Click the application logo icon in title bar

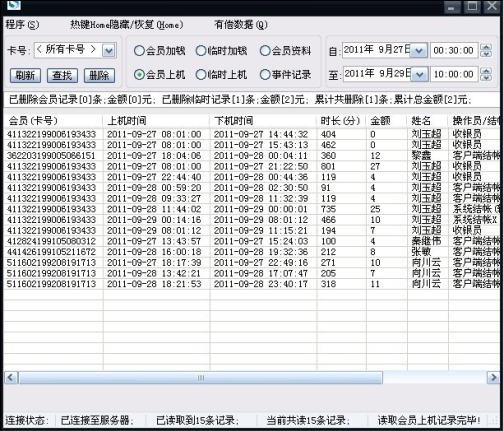click(13, 5)
